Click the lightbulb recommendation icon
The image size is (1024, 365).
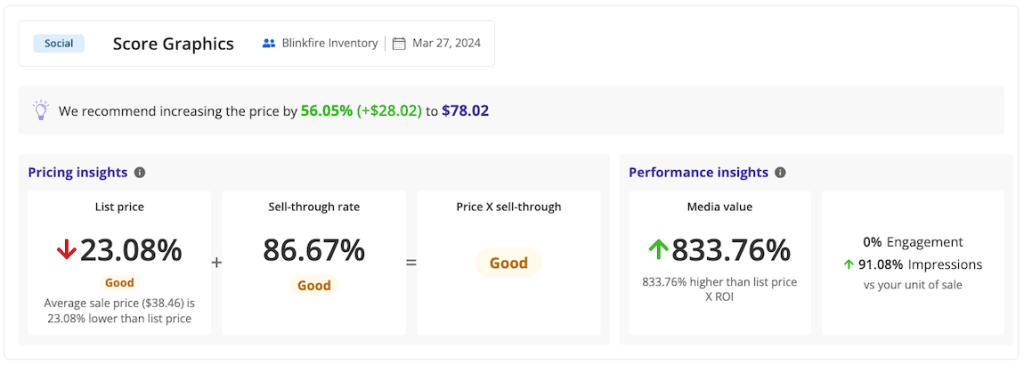pyautogui.click(x=41, y=110)
